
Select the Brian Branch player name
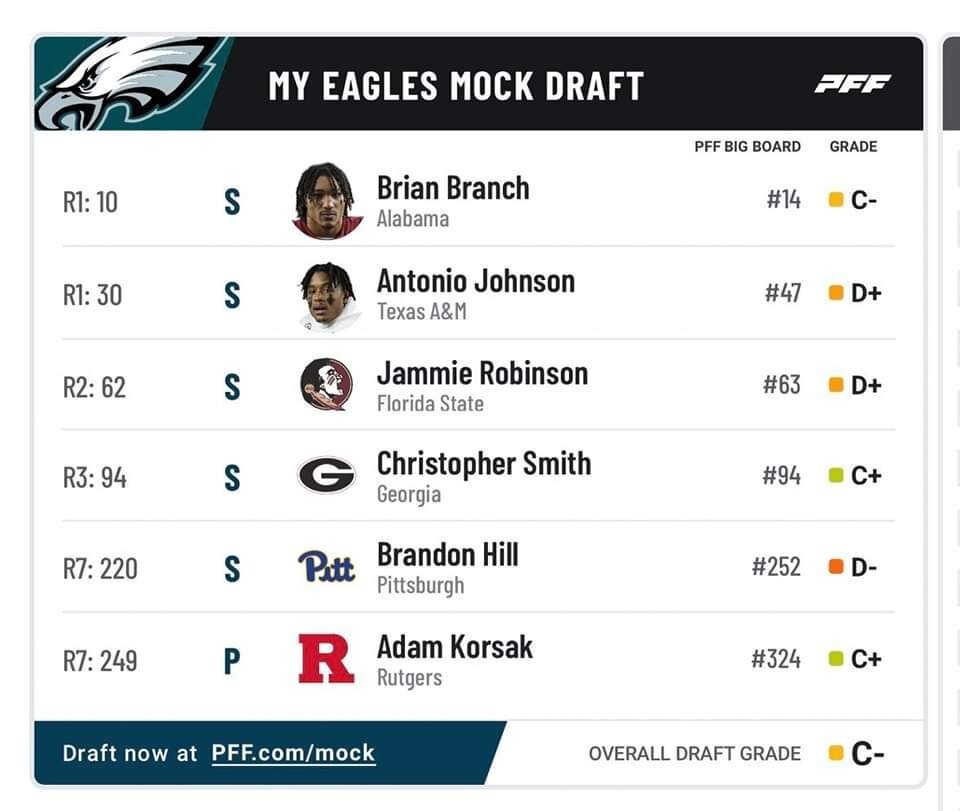453,188
